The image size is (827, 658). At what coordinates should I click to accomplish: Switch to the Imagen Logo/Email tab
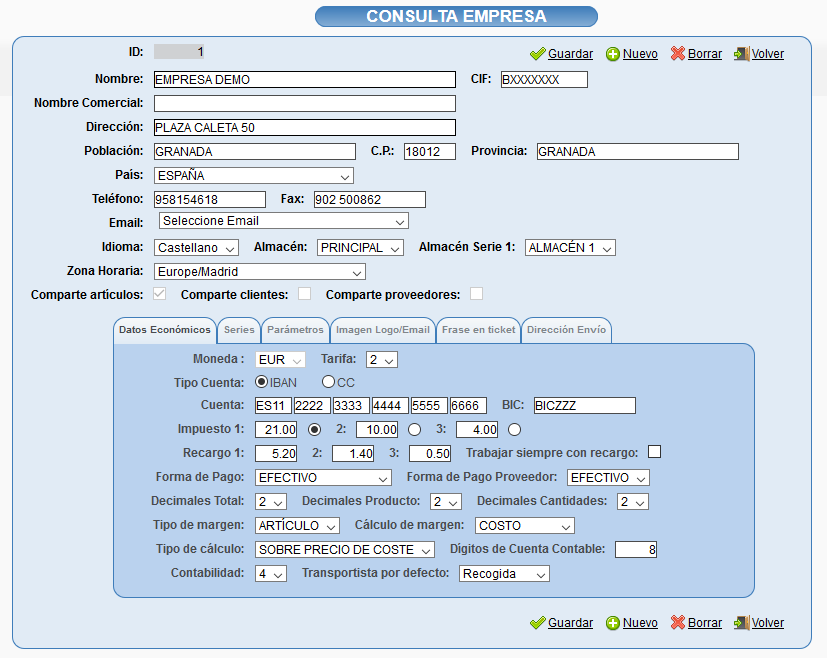(x=383, y=330)
